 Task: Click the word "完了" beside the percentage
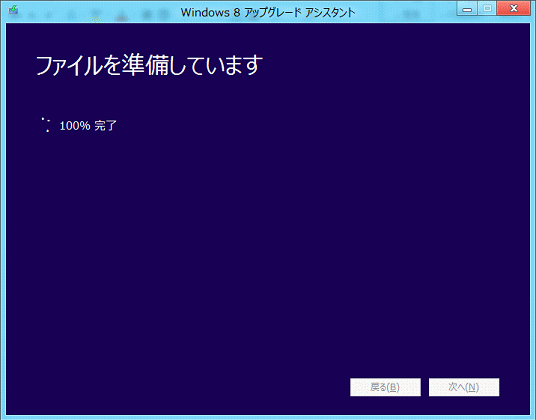click(106, 125)
